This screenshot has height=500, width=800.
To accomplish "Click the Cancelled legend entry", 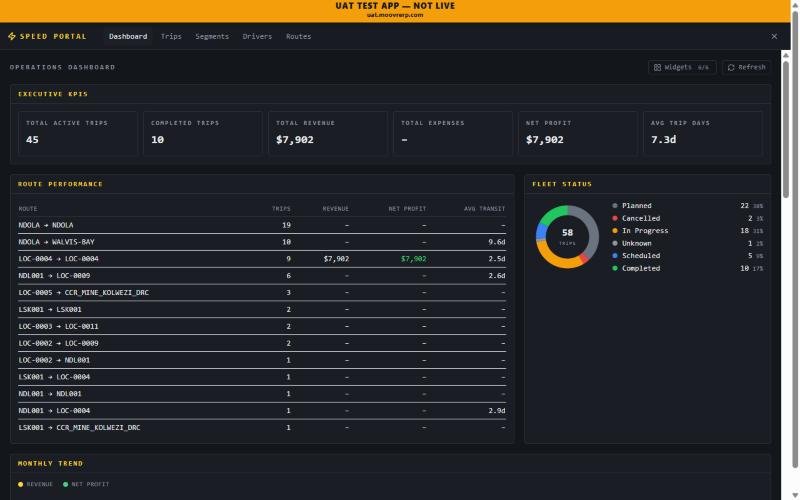I will point(687,218).
